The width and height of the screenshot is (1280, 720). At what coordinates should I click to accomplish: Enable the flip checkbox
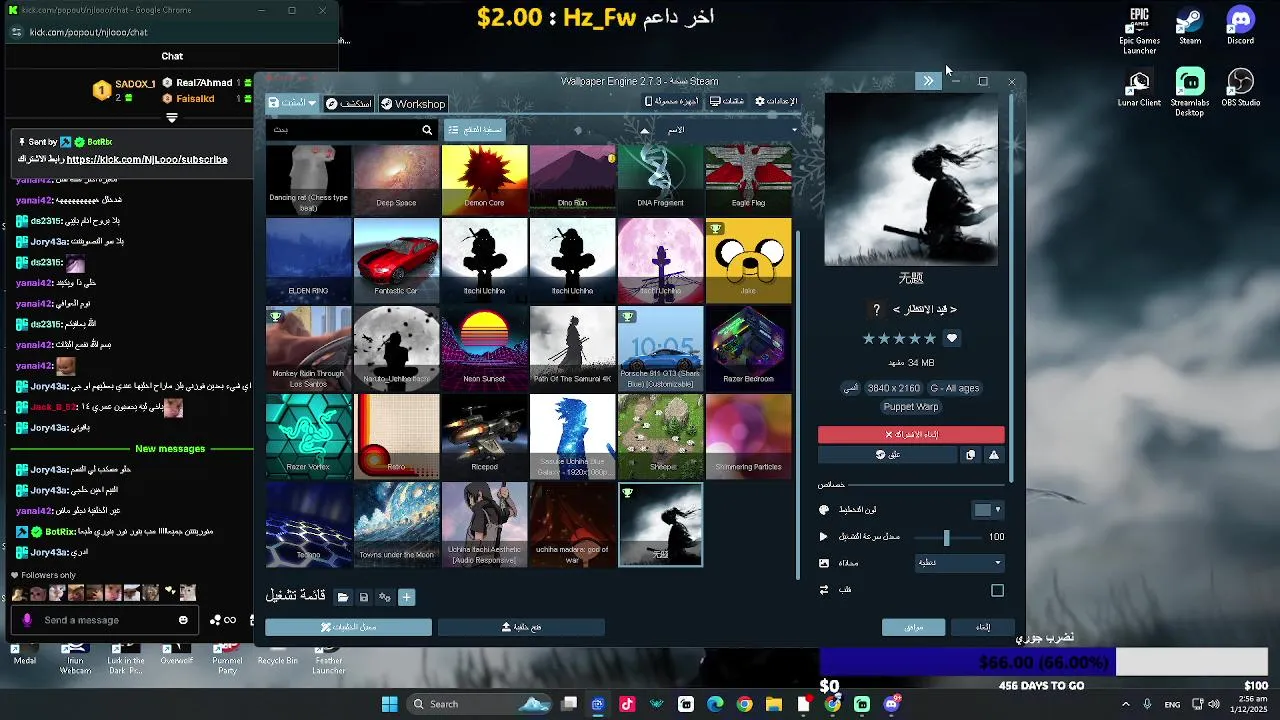pos(997,590)
